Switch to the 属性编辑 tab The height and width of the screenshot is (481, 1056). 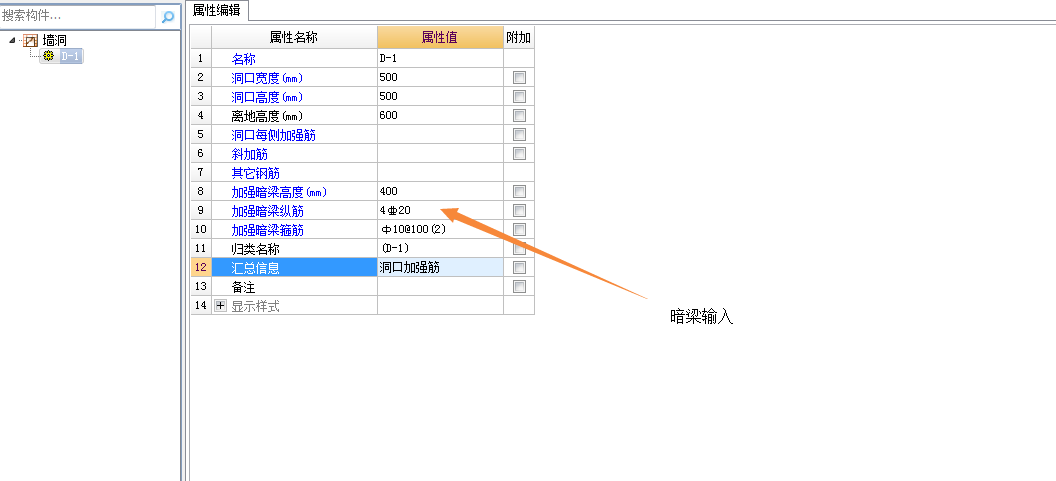tap(217, 9)
